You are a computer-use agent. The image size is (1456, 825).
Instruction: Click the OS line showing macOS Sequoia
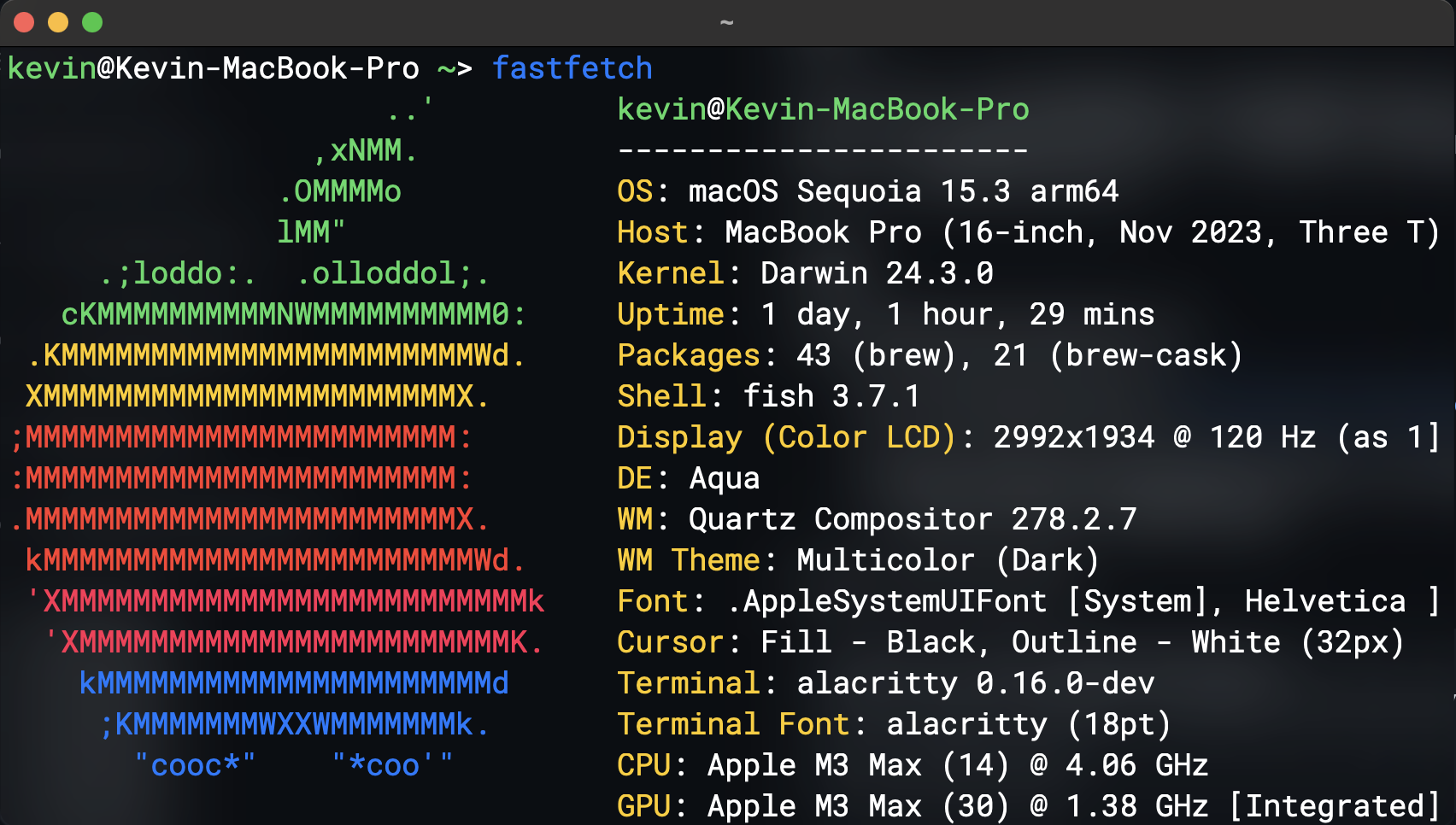tap(867, 191)
